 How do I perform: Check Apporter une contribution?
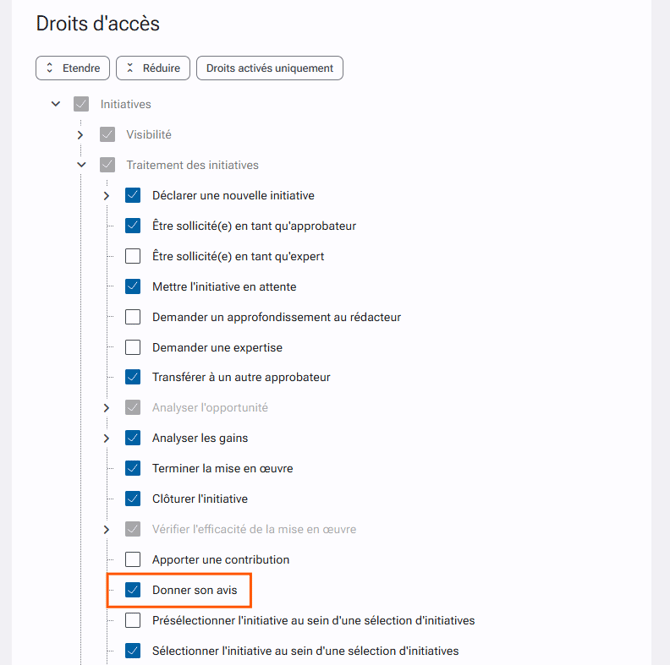(x=132, y=559)
